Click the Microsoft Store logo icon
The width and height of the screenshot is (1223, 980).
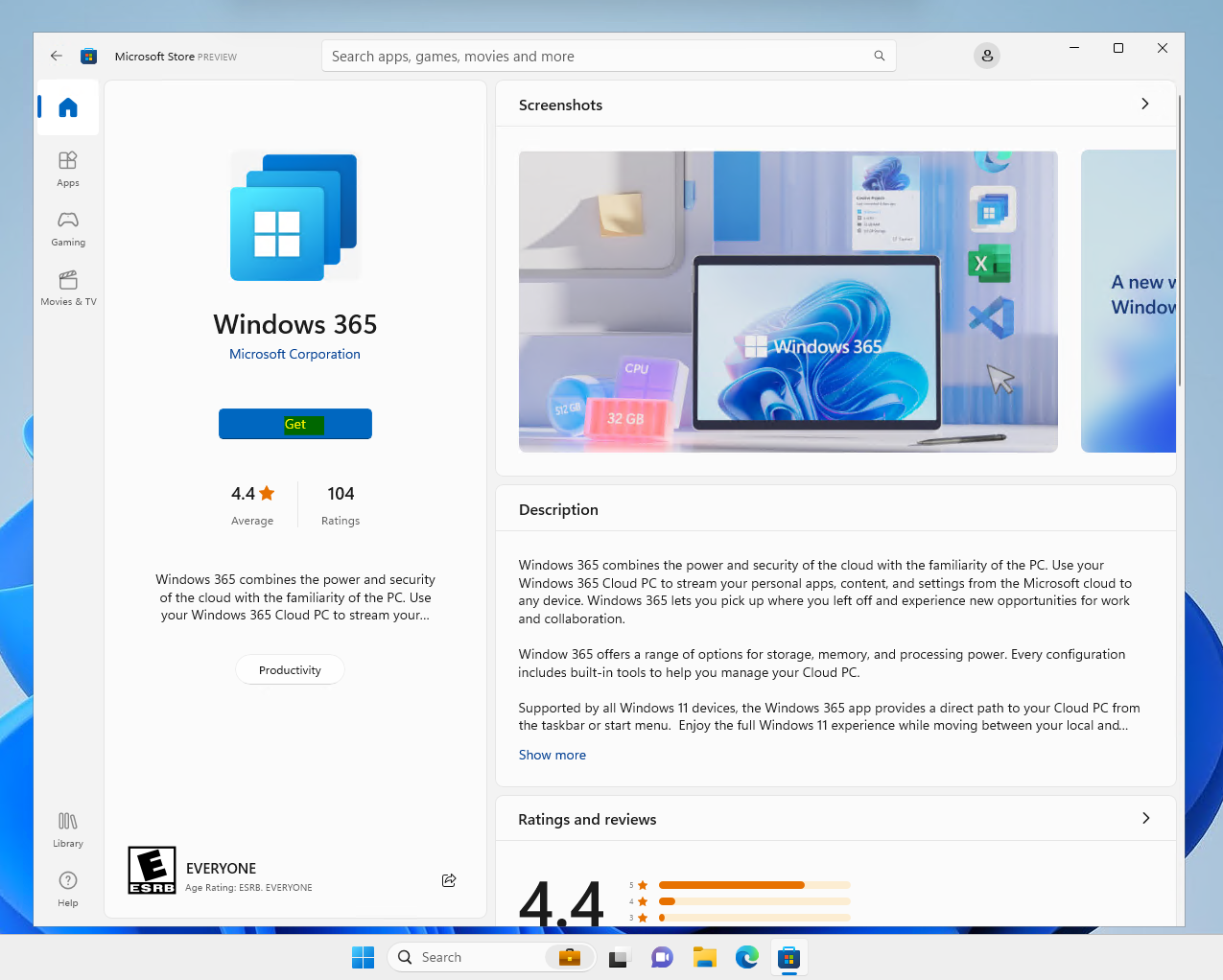[88, 56]
